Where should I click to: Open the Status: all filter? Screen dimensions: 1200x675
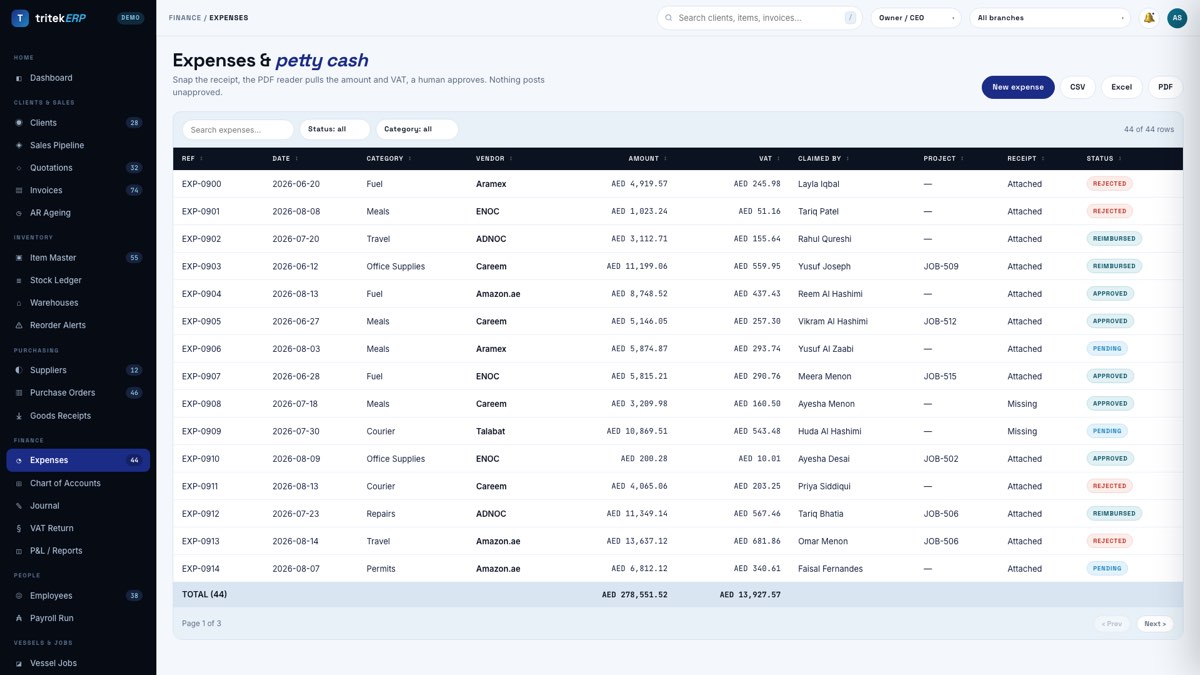(x=335, y=129)
